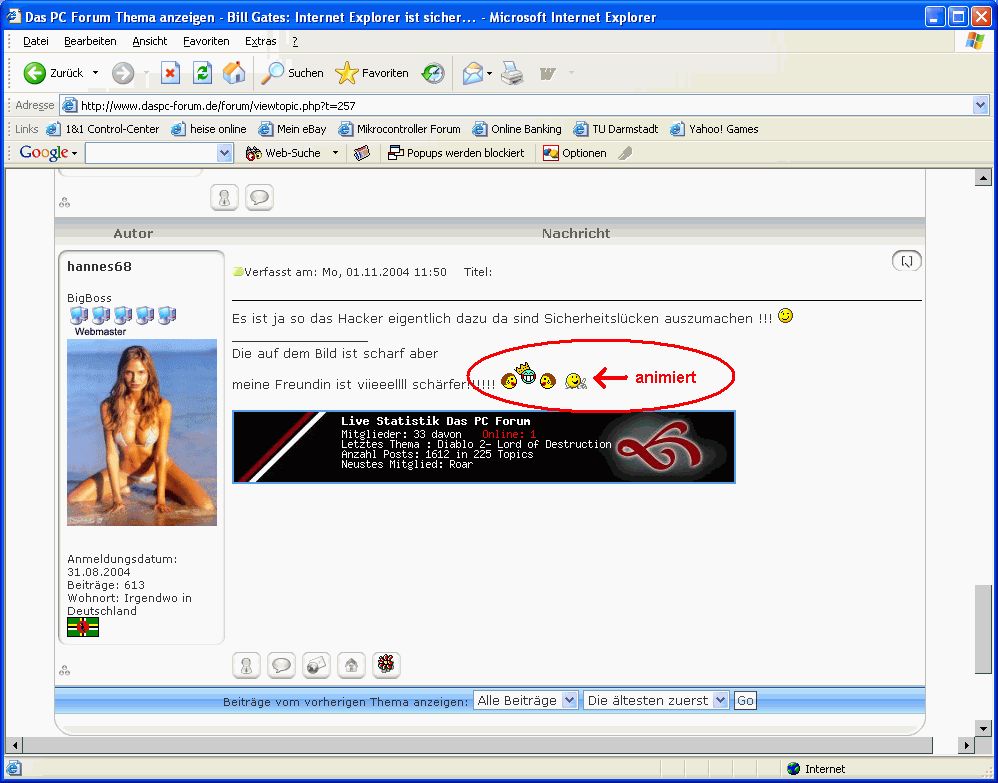Click the flower icon below the post
998x783 pixels.
386,665
